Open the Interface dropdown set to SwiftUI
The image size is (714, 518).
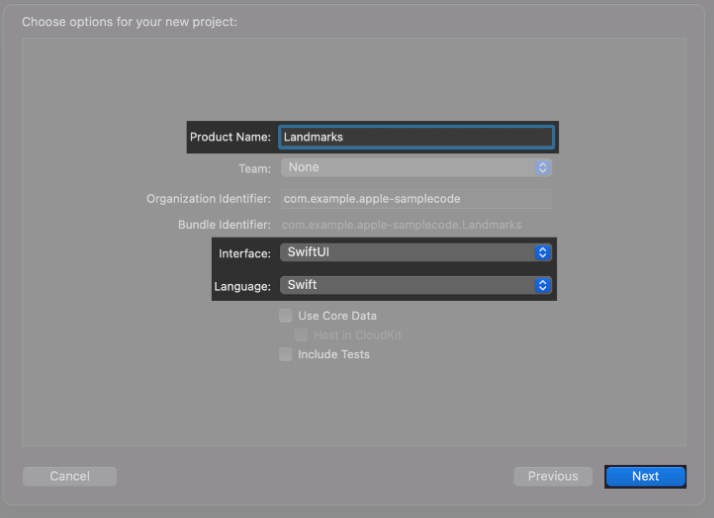click(416, 252)
